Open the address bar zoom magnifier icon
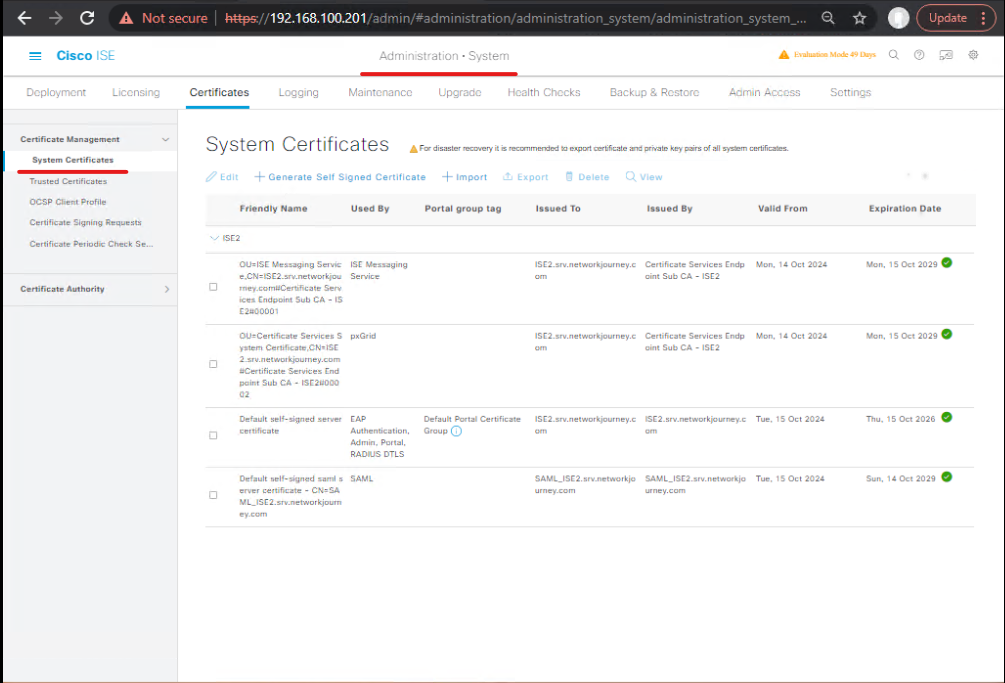Viewport: 1005px width, 683px height. click(828, 18)
